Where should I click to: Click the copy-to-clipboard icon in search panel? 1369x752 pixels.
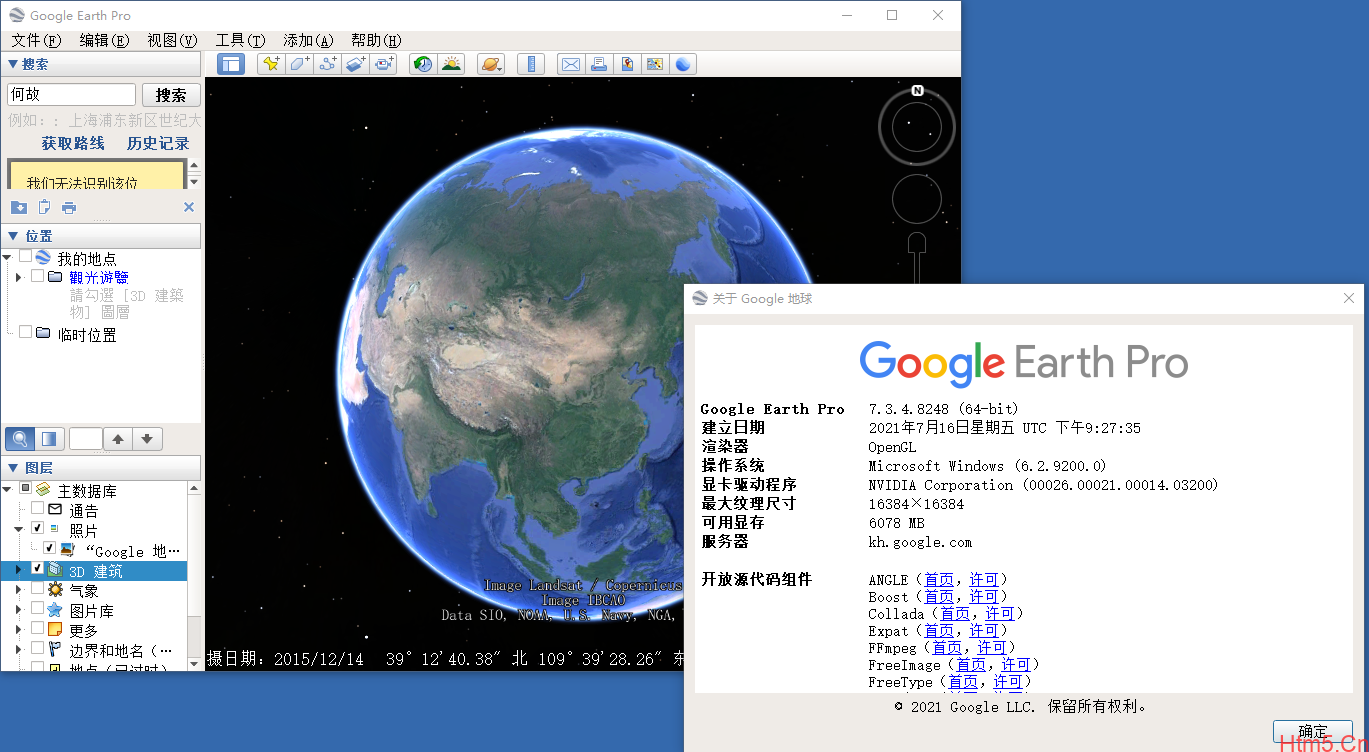(x=44, y=207)
